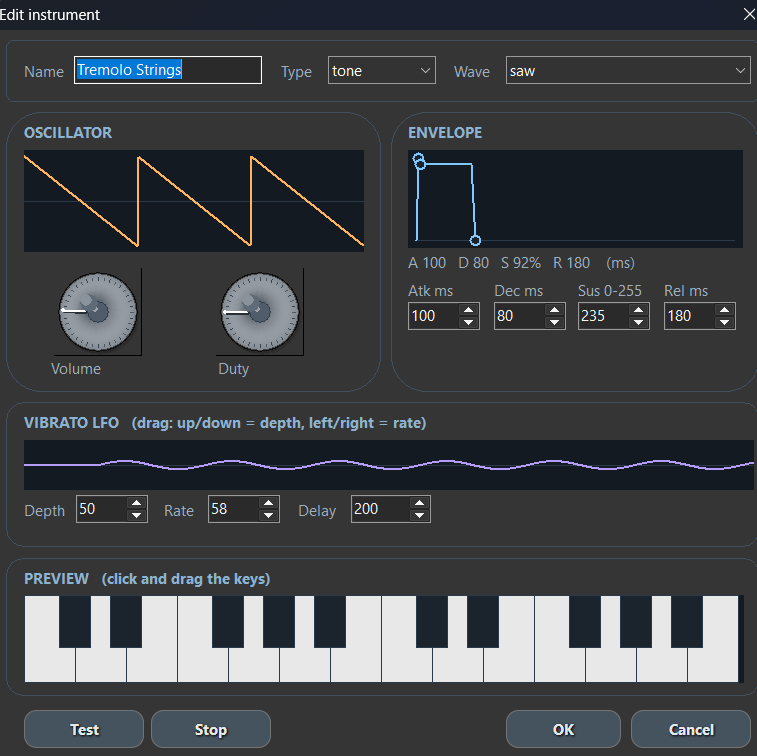Screen dimensions: 757x756
Task: Decrease Dec ms with down arrow
Action: click(x=554, y=322)
